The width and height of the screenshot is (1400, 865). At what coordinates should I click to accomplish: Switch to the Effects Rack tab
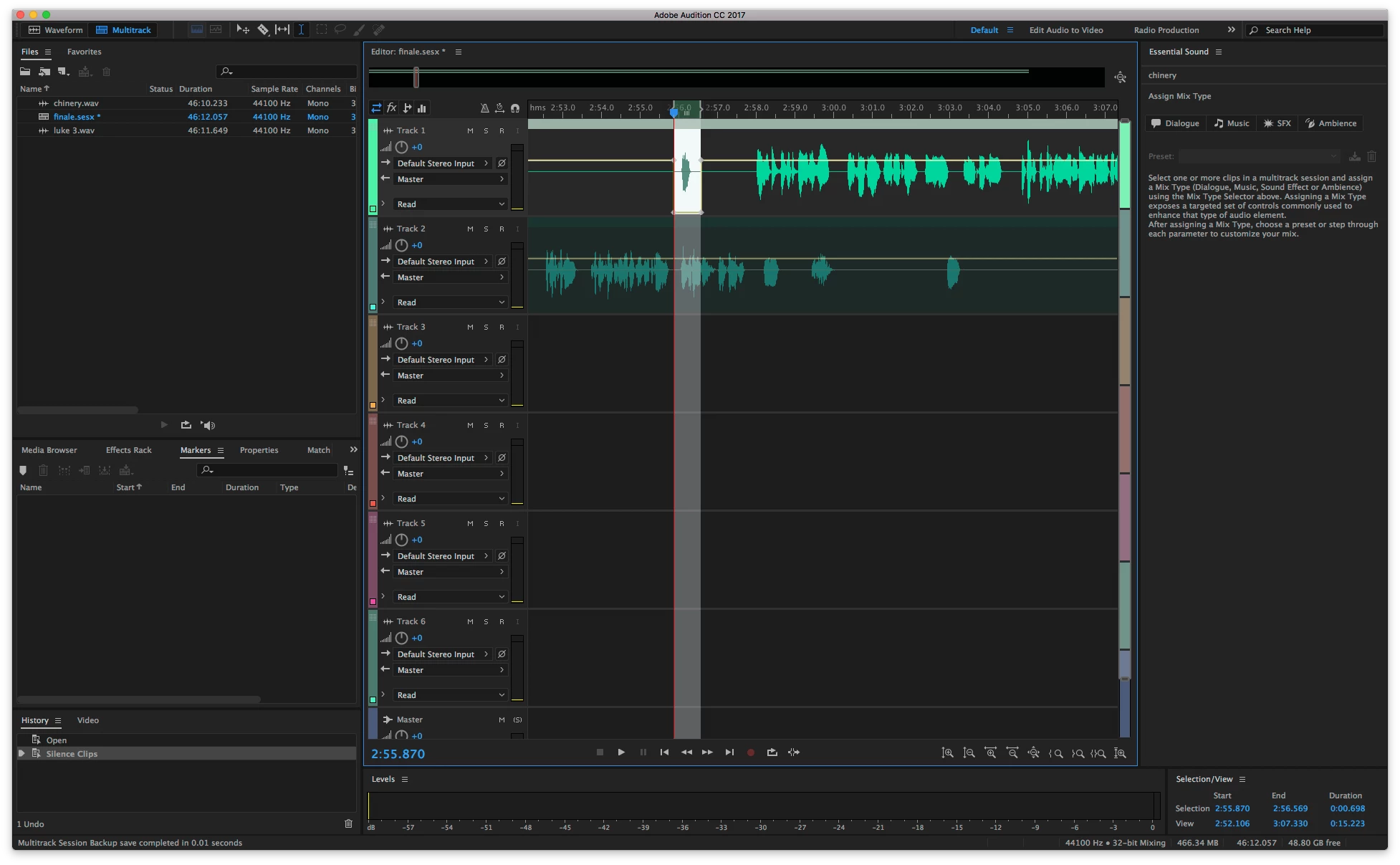pos(128,450)
